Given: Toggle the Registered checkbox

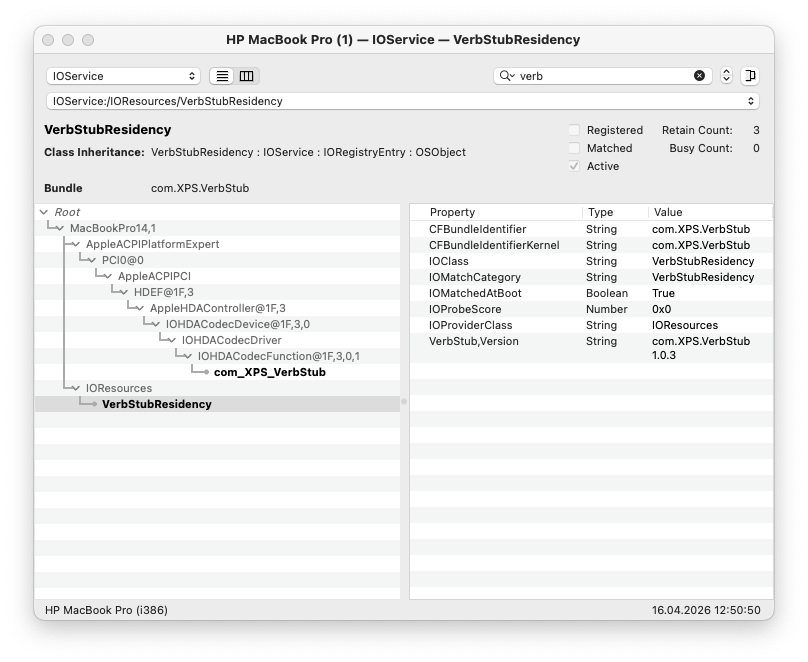Looking at the screenshot, I should pos(574,130).
